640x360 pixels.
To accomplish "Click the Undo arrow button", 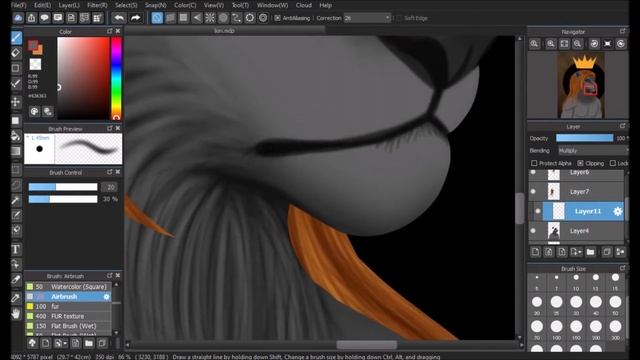I will (119, 18).
